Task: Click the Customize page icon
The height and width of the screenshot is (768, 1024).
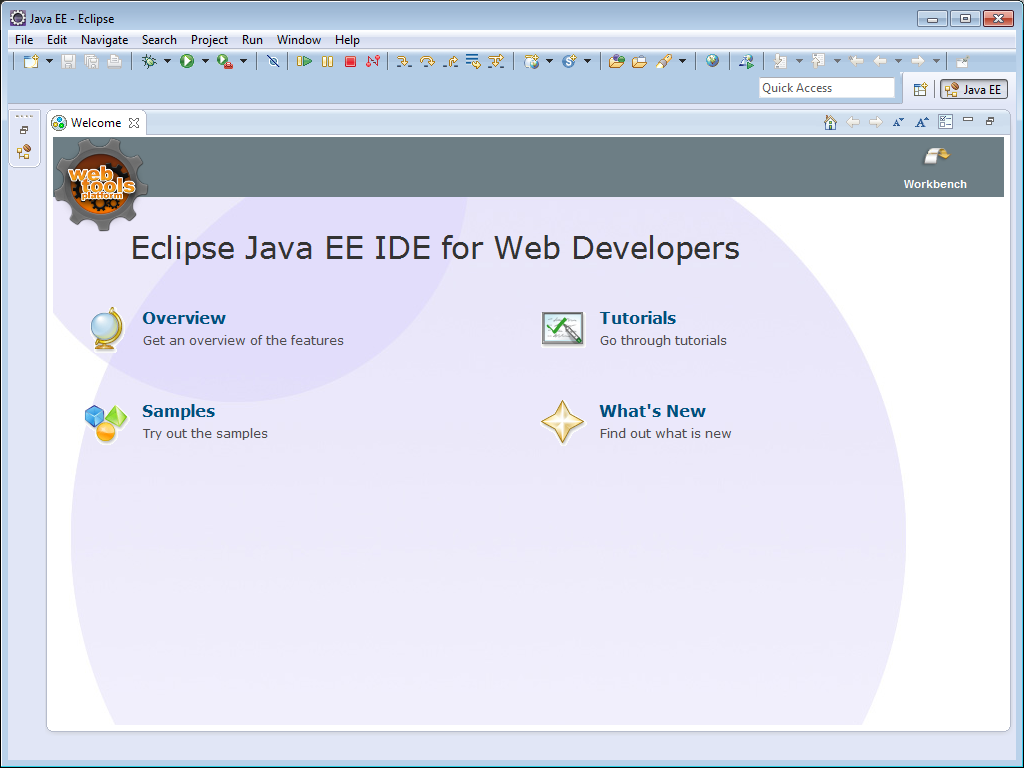Action: click(x=945, y=121)
